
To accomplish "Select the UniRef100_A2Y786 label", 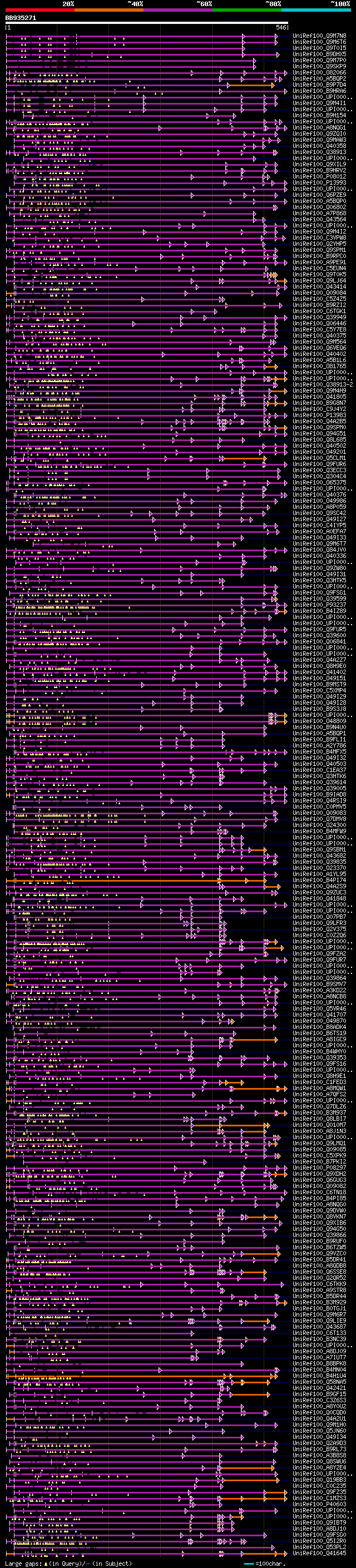I will pyautogui.click(x=319, y=746).
